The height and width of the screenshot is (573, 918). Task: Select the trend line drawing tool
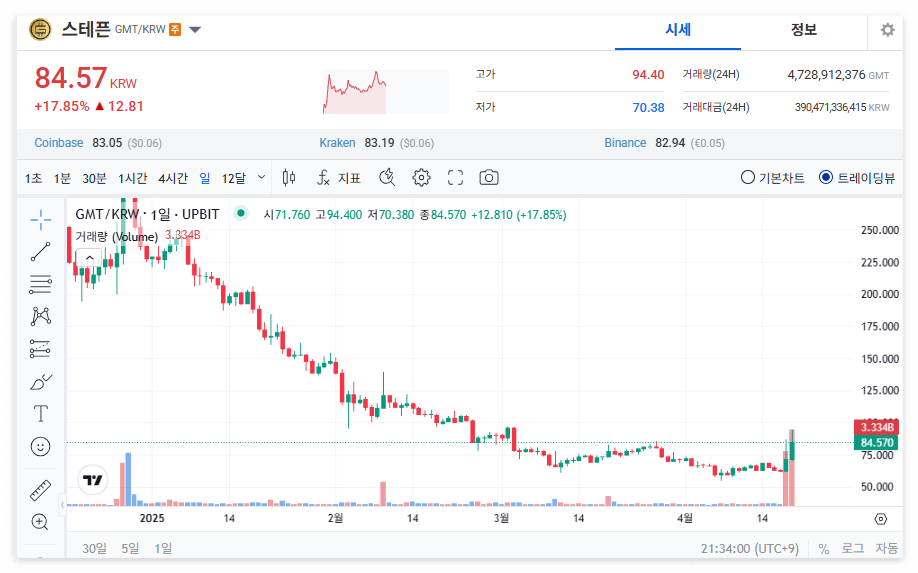pos(40,252)
